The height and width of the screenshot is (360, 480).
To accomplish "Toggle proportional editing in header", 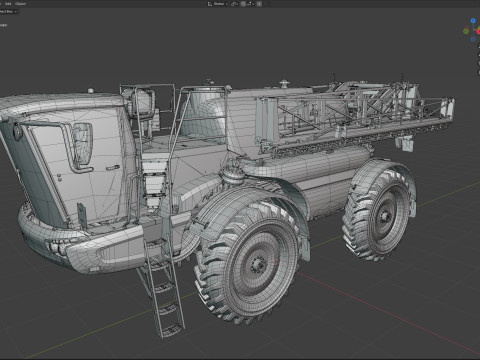I will point(259,4).
